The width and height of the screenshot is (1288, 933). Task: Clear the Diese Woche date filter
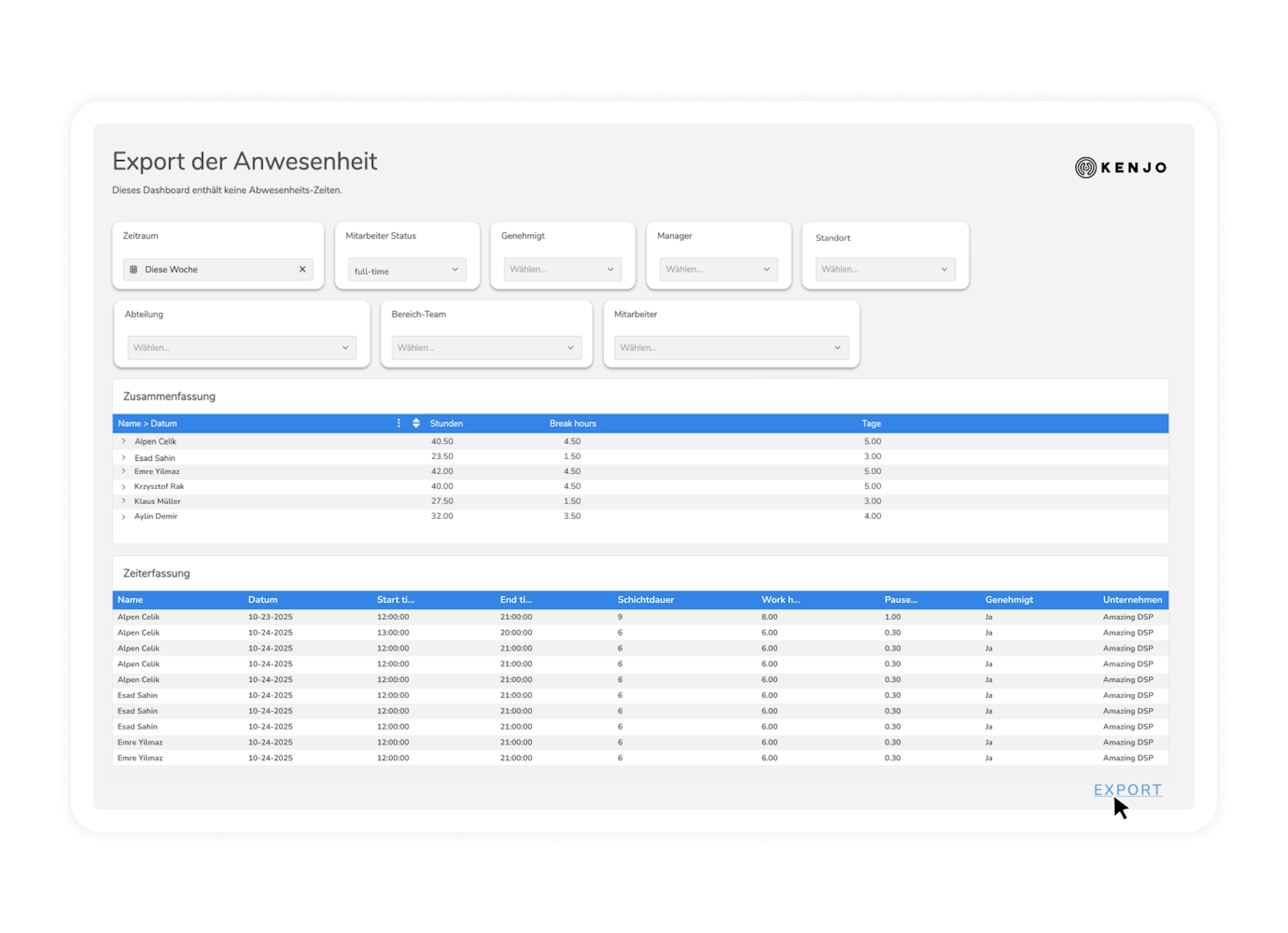coord(302,270)
